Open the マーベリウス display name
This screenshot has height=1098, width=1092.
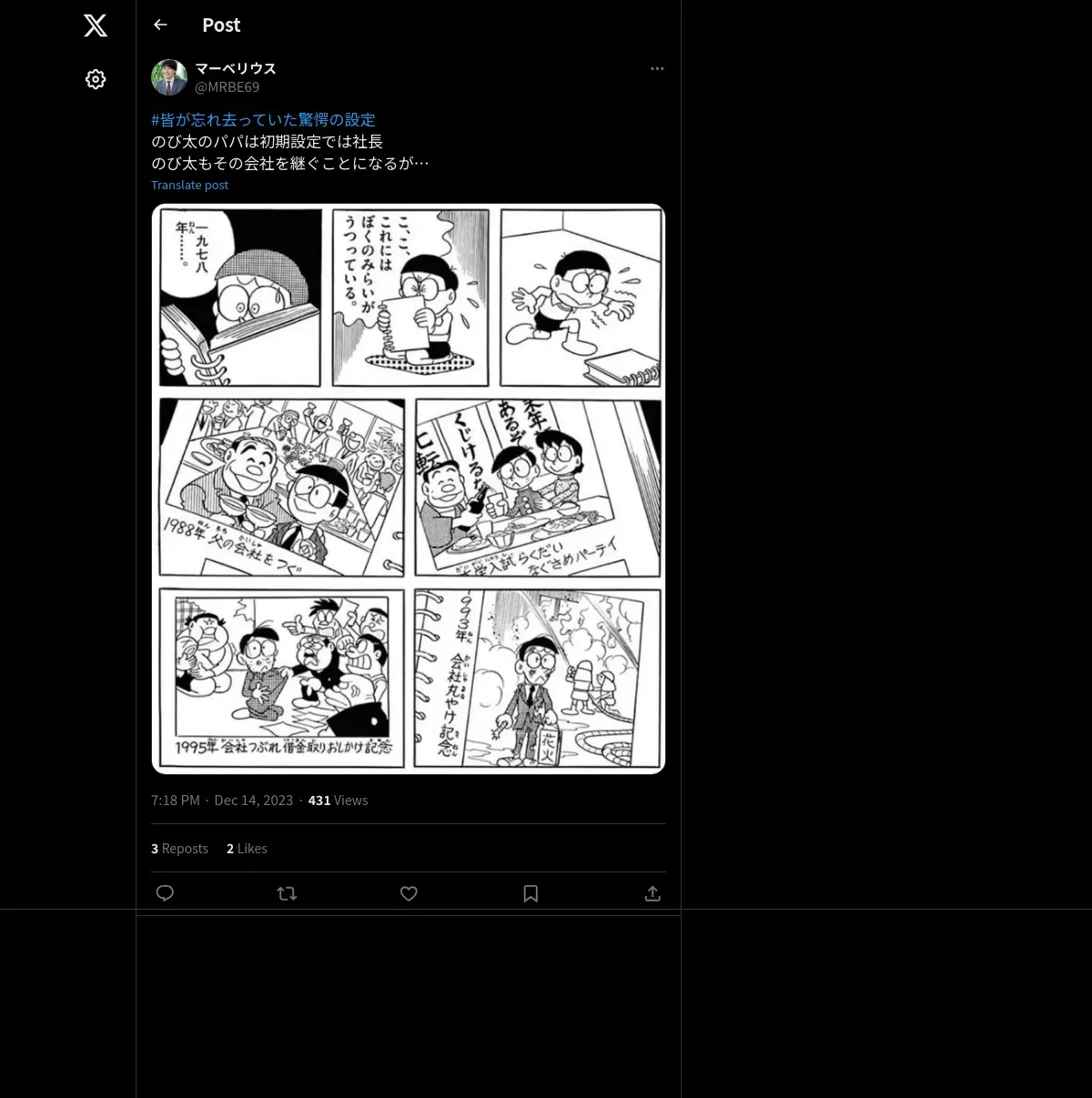tap(236, 68)
